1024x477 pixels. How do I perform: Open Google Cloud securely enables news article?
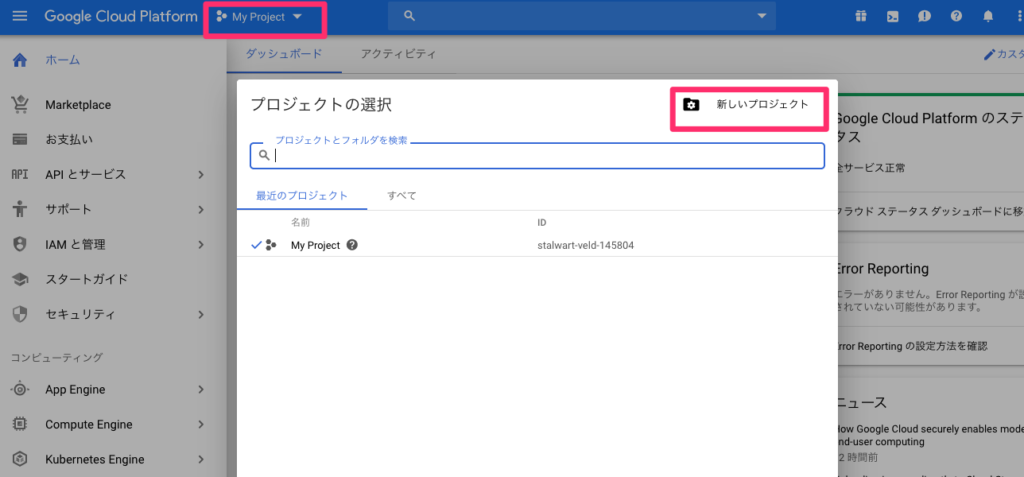point(930,435)
